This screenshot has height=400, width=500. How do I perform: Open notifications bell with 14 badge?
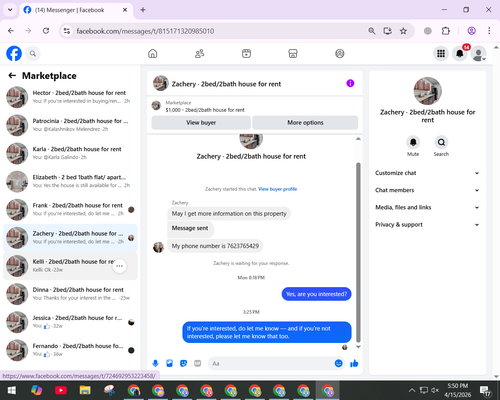pos(460,53)
